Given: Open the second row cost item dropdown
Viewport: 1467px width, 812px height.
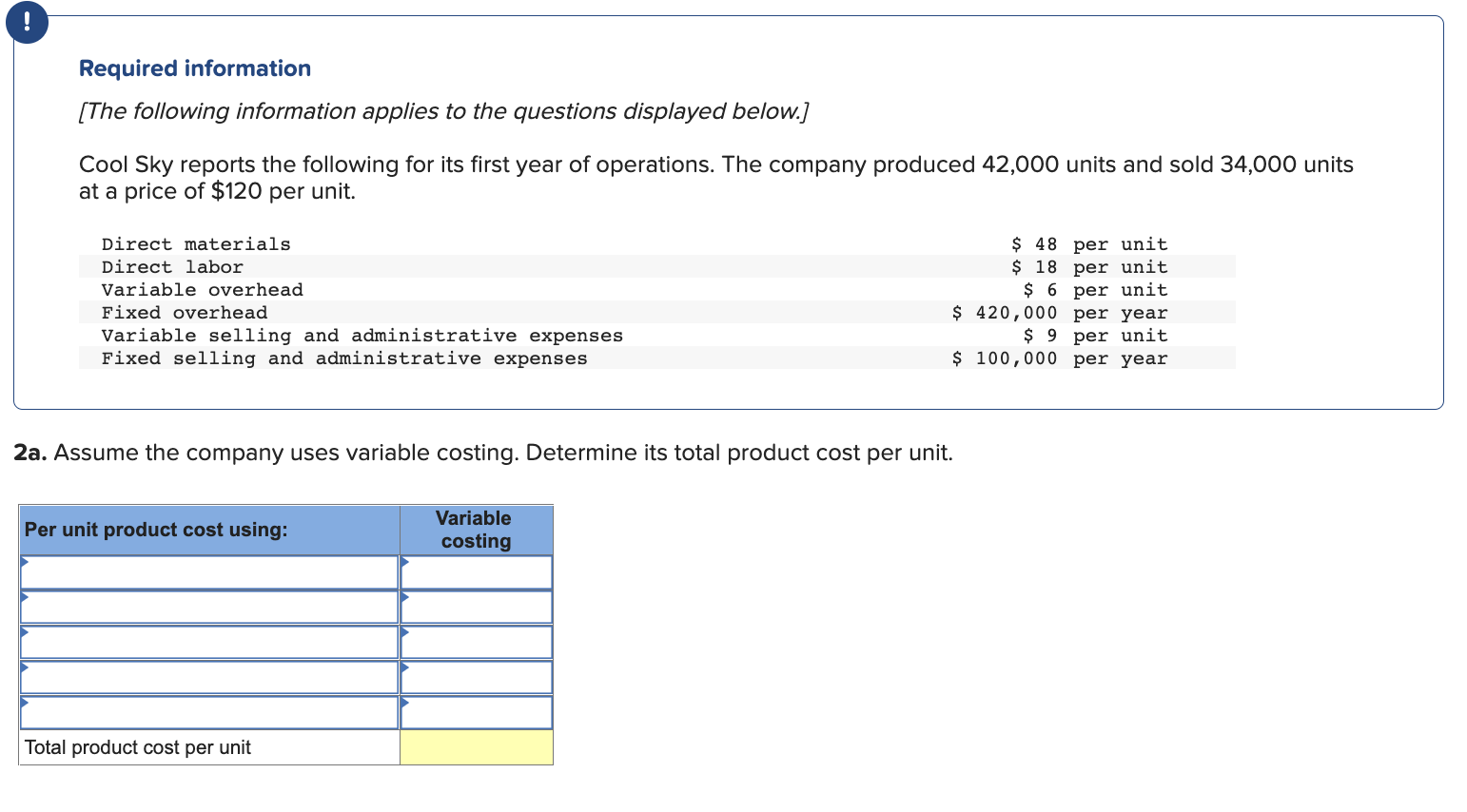Looking at the screenshot, I should pyautogui.click(x=209, y=608).
